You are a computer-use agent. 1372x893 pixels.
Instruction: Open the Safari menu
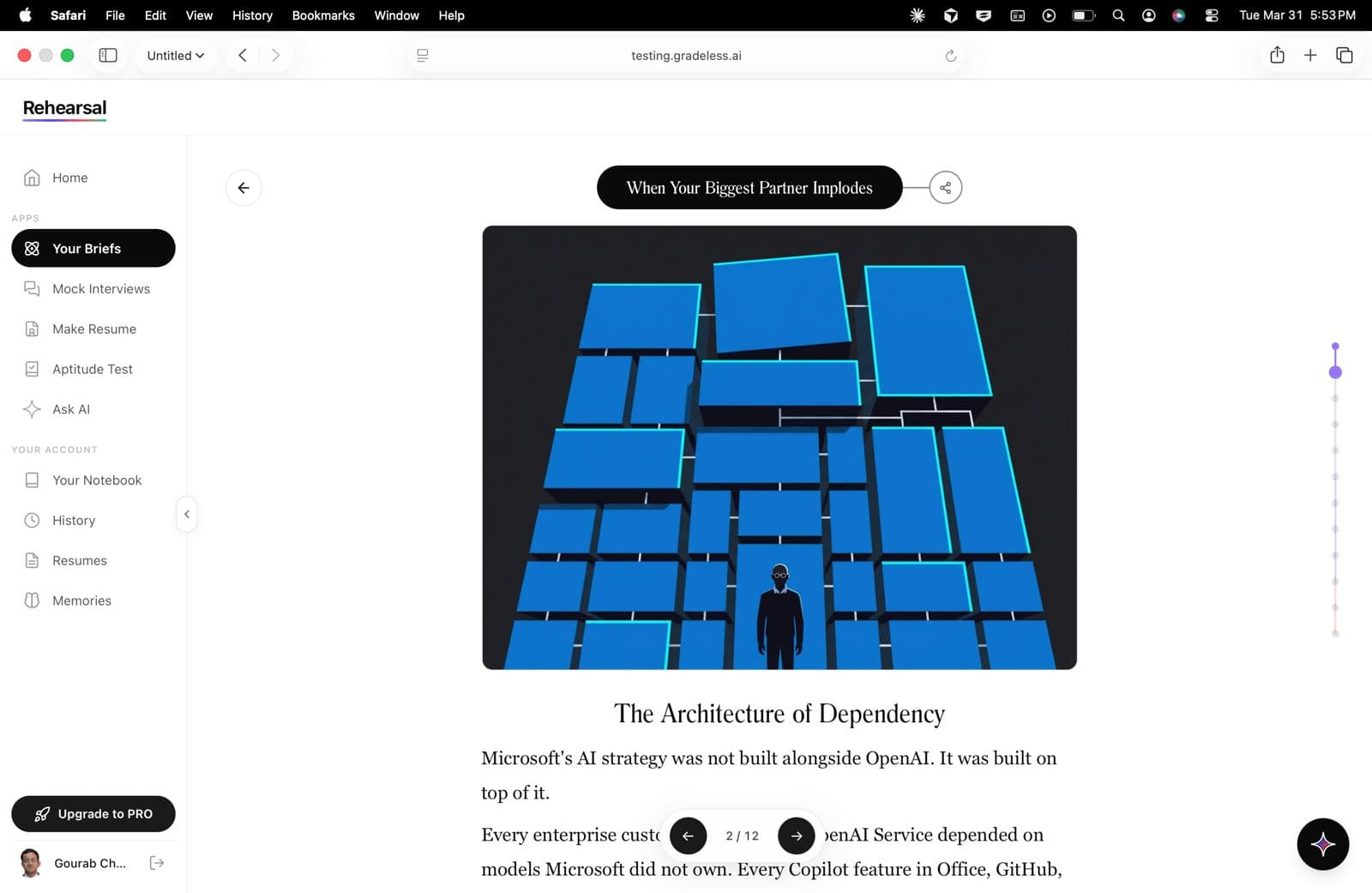(68, 15)
